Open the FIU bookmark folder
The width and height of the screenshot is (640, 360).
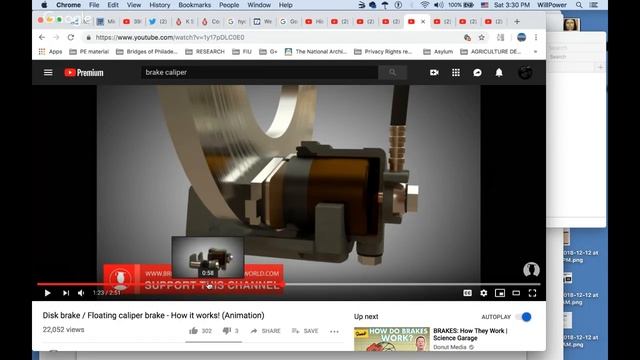coord(242,51)
